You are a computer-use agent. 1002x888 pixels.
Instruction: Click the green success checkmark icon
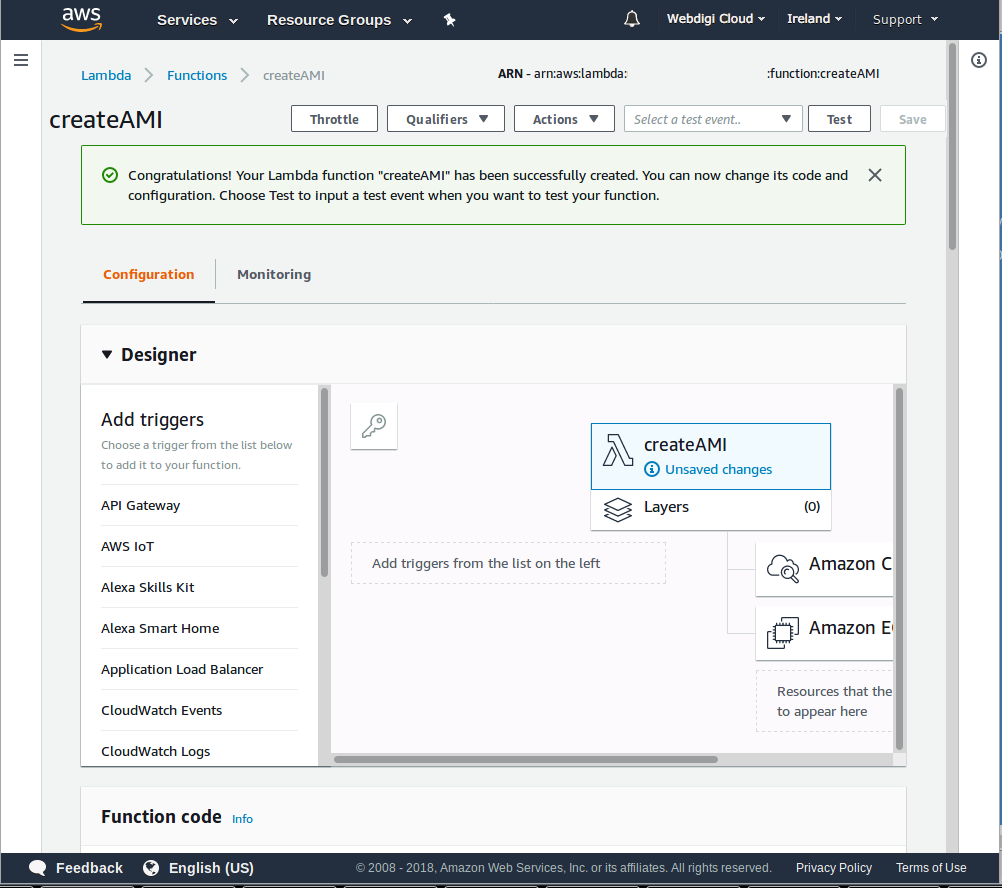click(x=110, y=175)
